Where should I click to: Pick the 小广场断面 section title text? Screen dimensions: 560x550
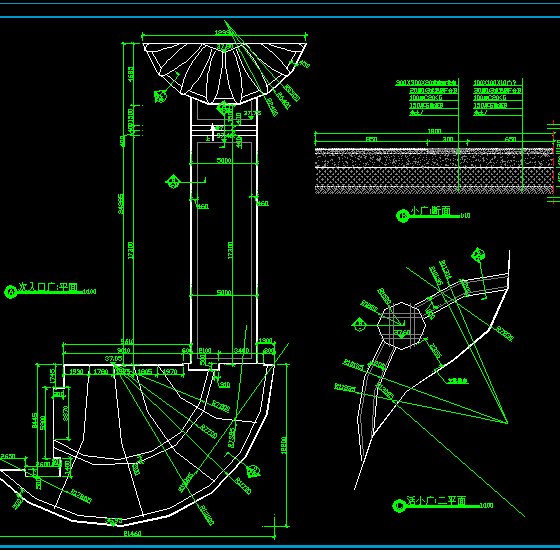(430, 211)
